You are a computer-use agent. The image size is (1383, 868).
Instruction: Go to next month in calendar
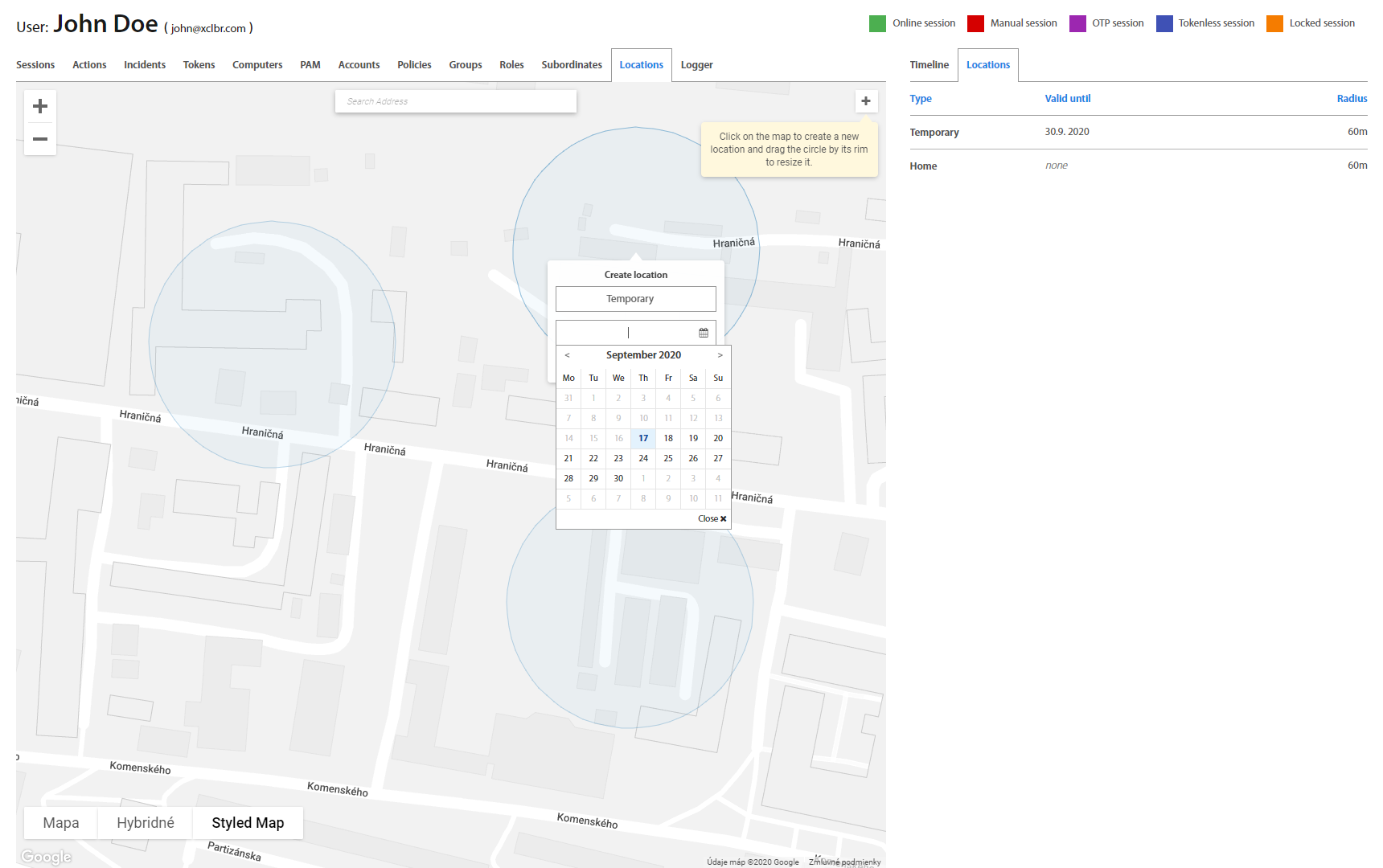coord(720,355)
